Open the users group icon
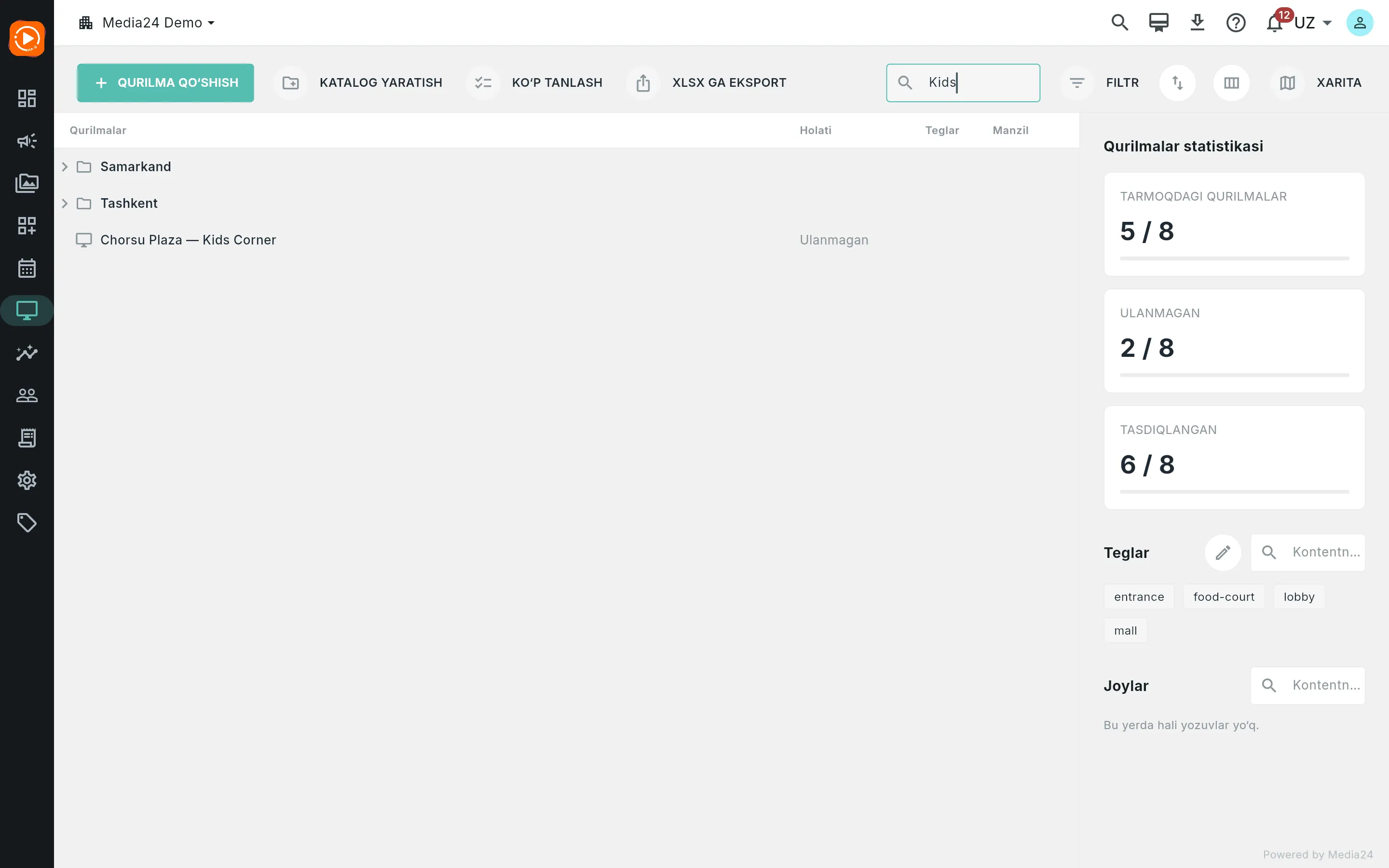Image resolution: width=1389 pixels, height=868 pixels. 27,395
